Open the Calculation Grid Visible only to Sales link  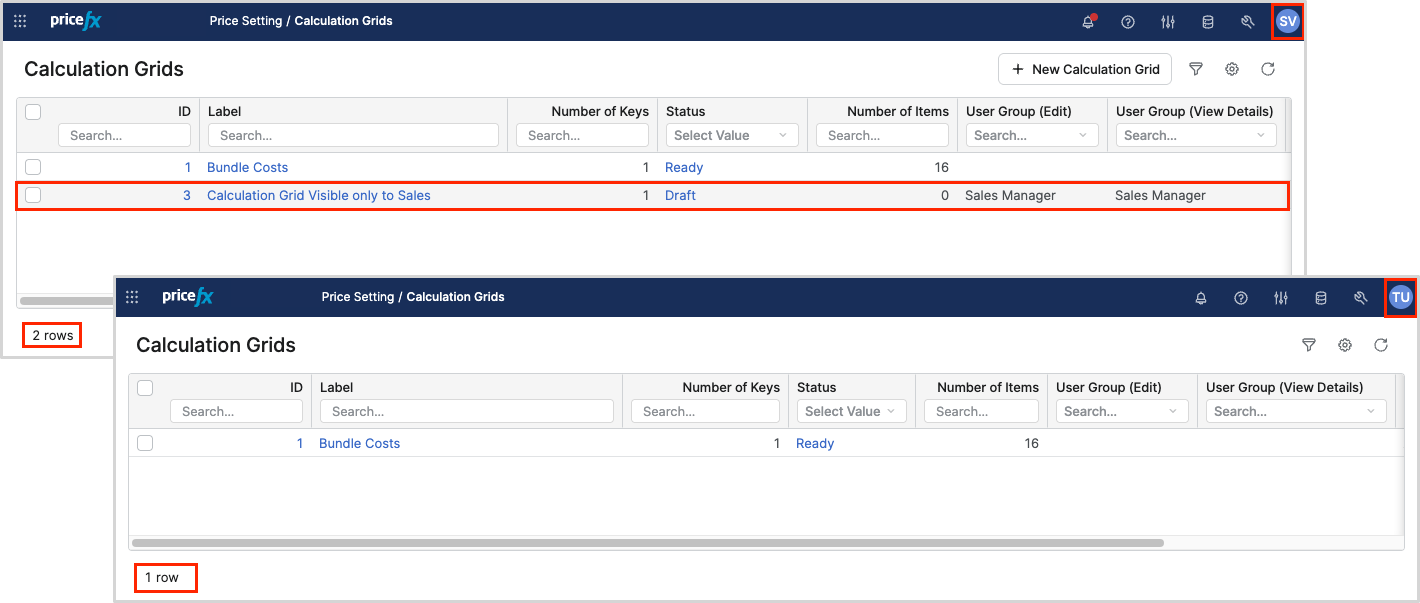[x=318, y=196]
